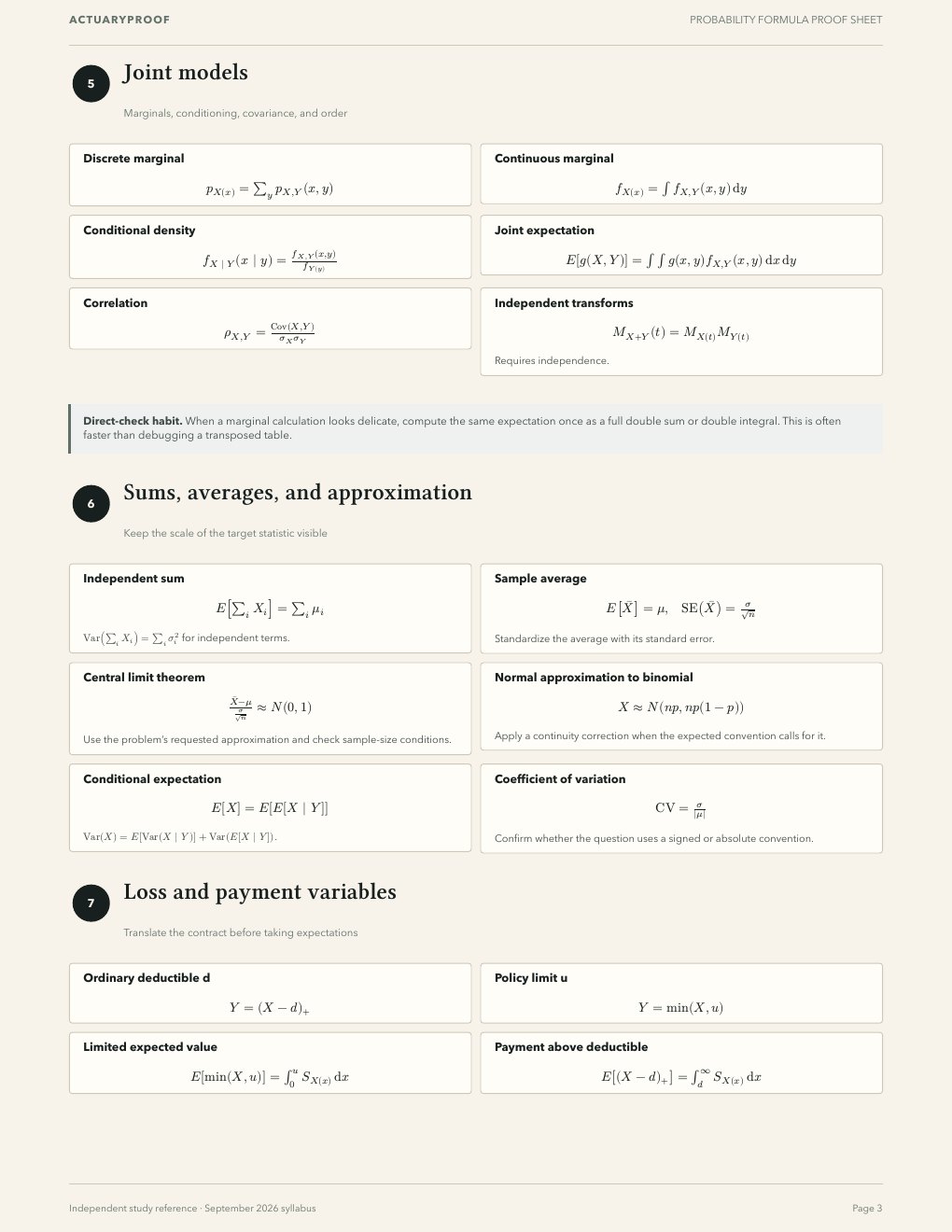Viewport: 952px width, 1232px height.
Task: Click the ACTUARYPROOF header text
Action: [x=119, y=20]
